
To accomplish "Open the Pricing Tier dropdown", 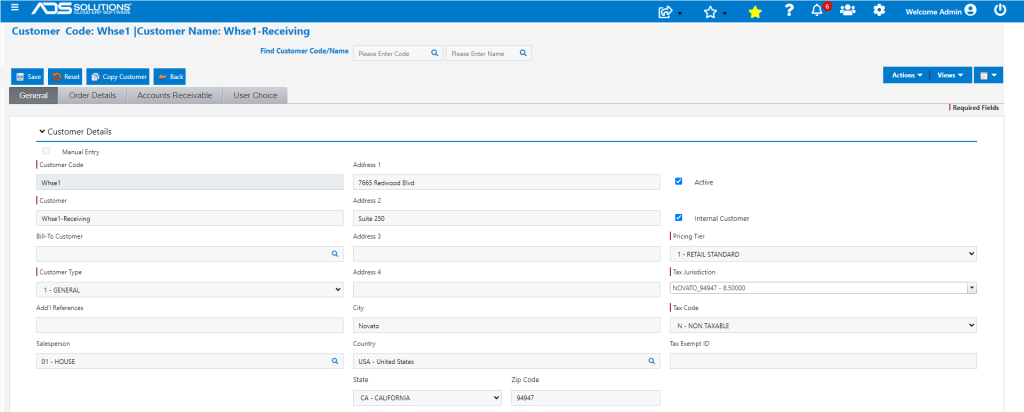I will click(823, 254).
